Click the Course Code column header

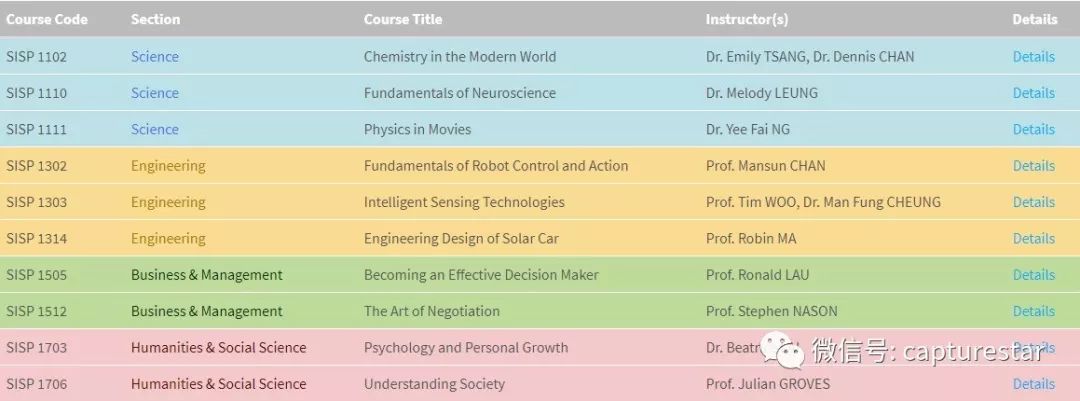point(47,19)
